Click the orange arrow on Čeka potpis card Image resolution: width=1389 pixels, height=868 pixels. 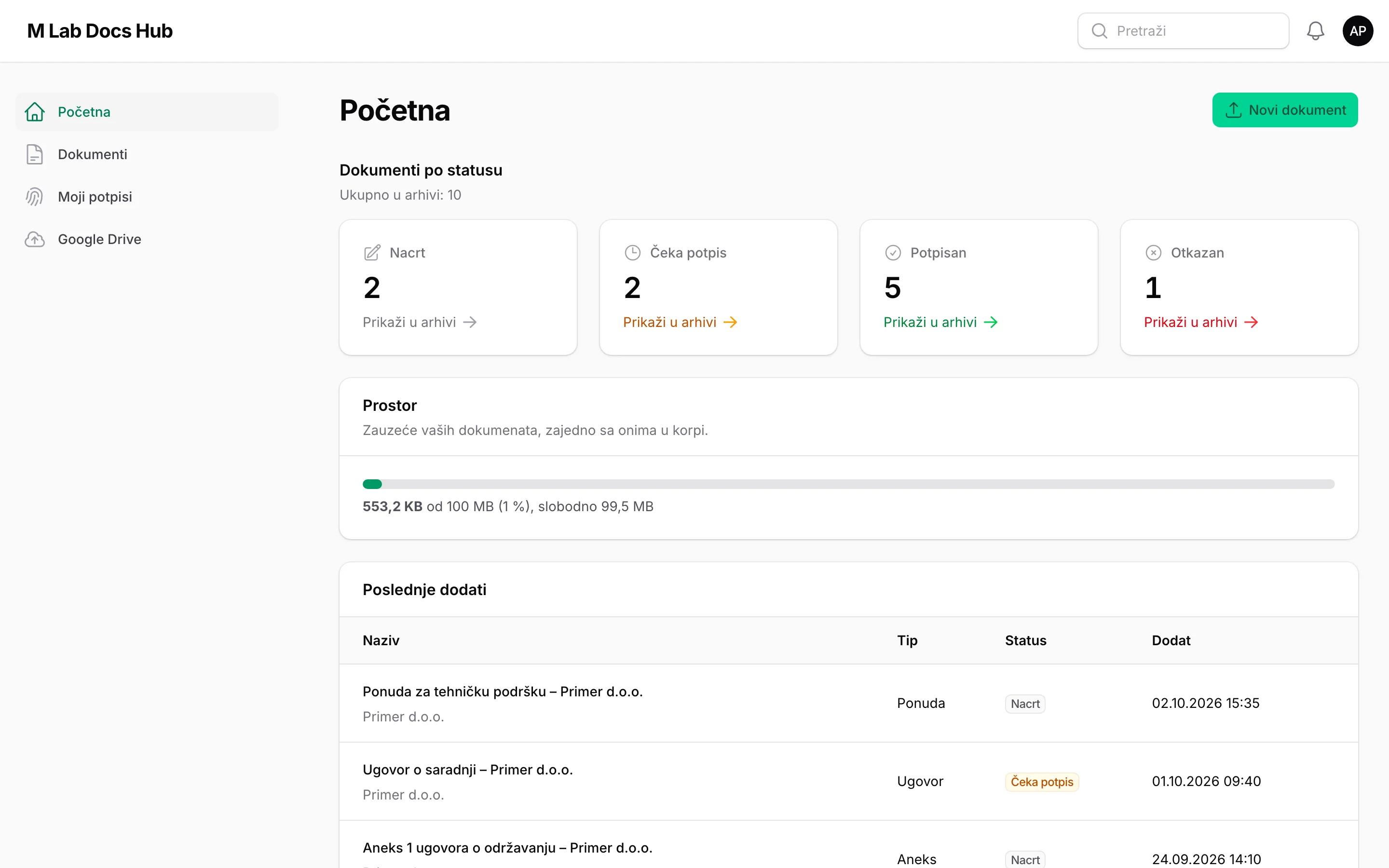click(x=730, y=322)
